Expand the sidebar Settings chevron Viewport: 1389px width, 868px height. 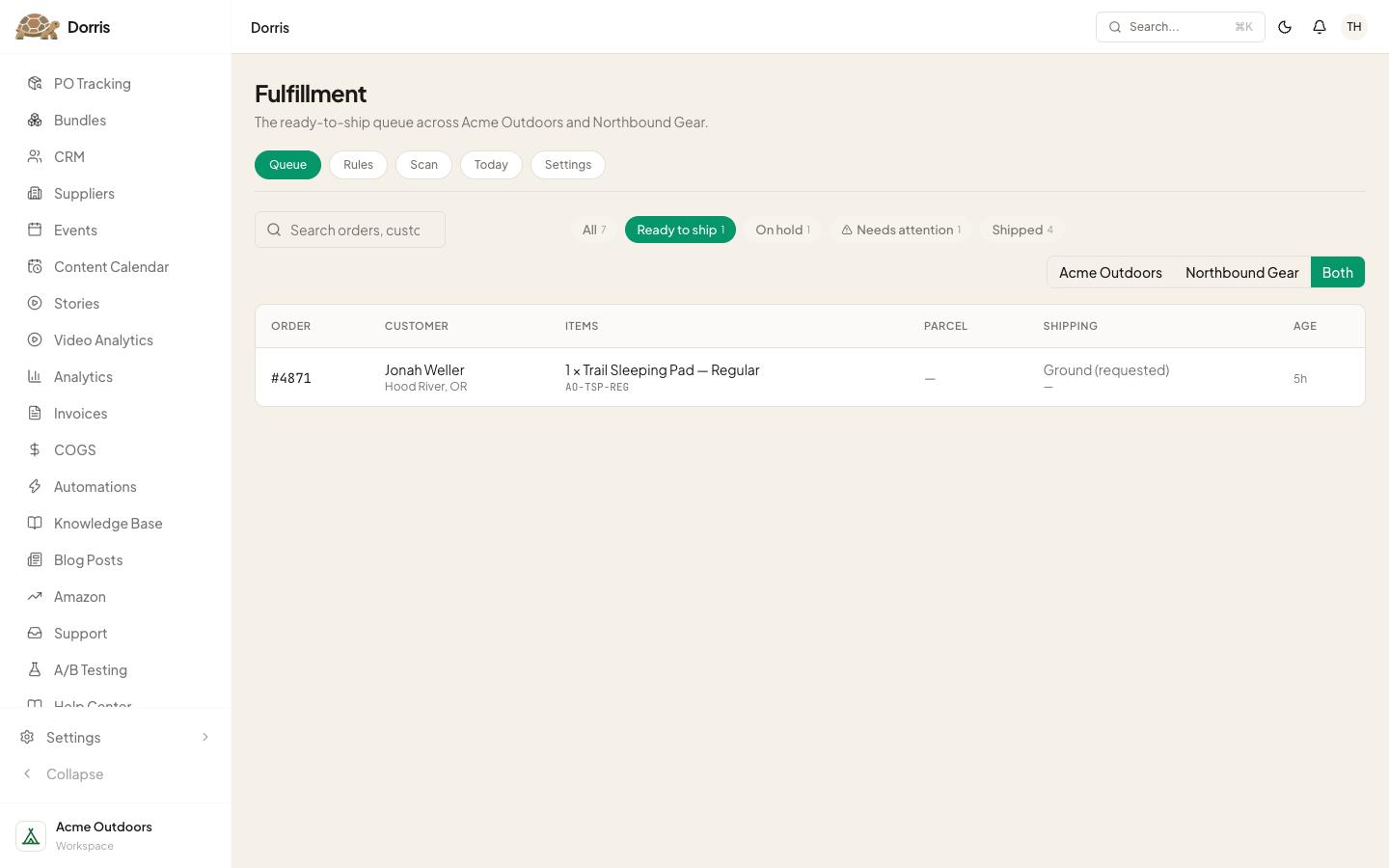pyautogui.click(x=204, y=738)
